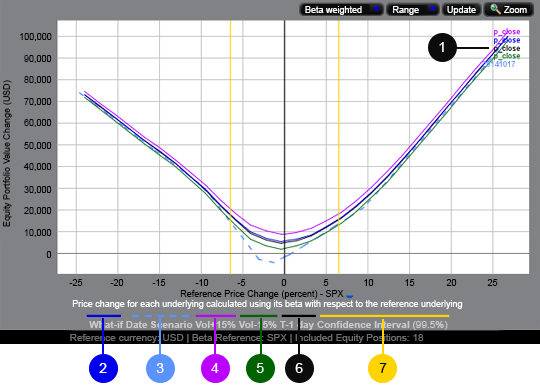Click the solid blue What-if legend line
The width and height of the screenshot is (540, 390).
[x=104, y=316]
